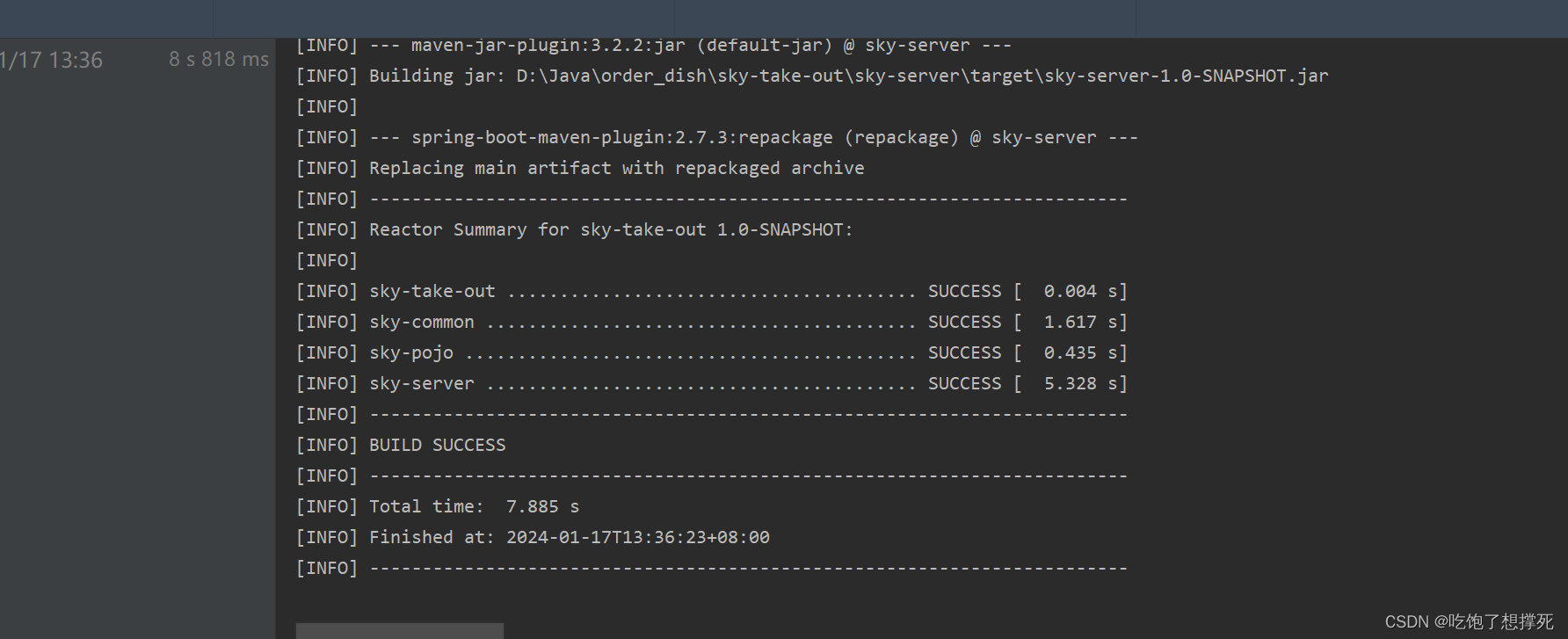
Task: Click the sky-server-1.0-SNAPSHOT.jar path
Action: [x=922, y=76]
